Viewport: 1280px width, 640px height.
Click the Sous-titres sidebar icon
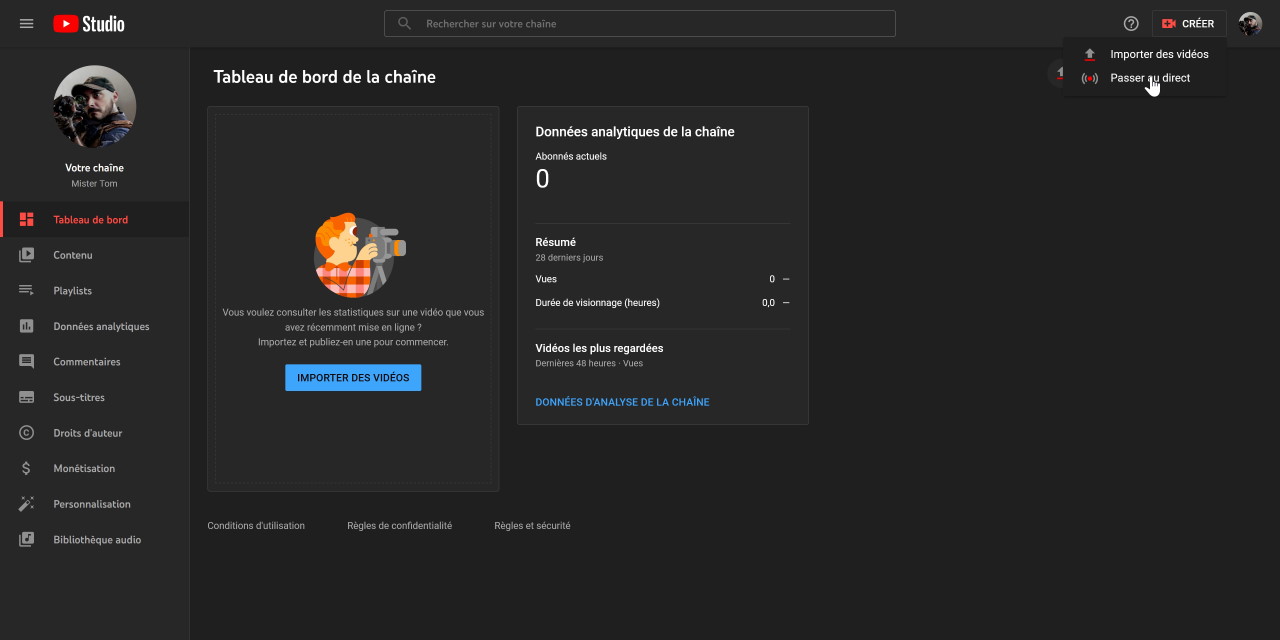click(x=27, y=398)
